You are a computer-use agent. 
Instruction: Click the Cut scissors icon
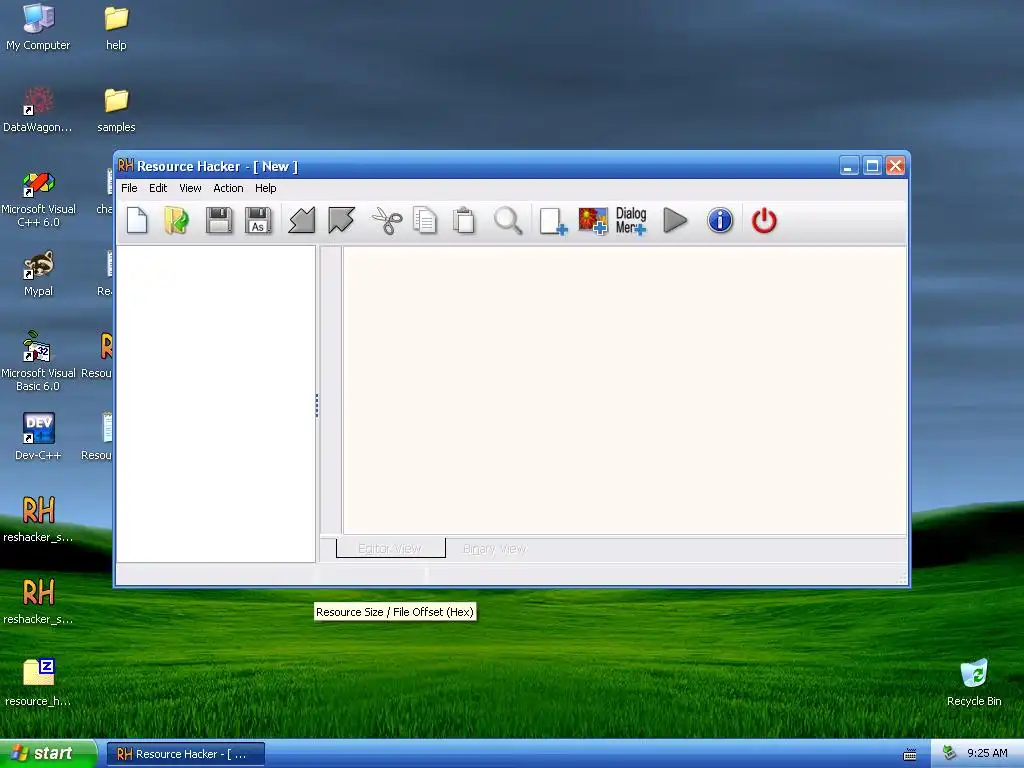point(387,220)
